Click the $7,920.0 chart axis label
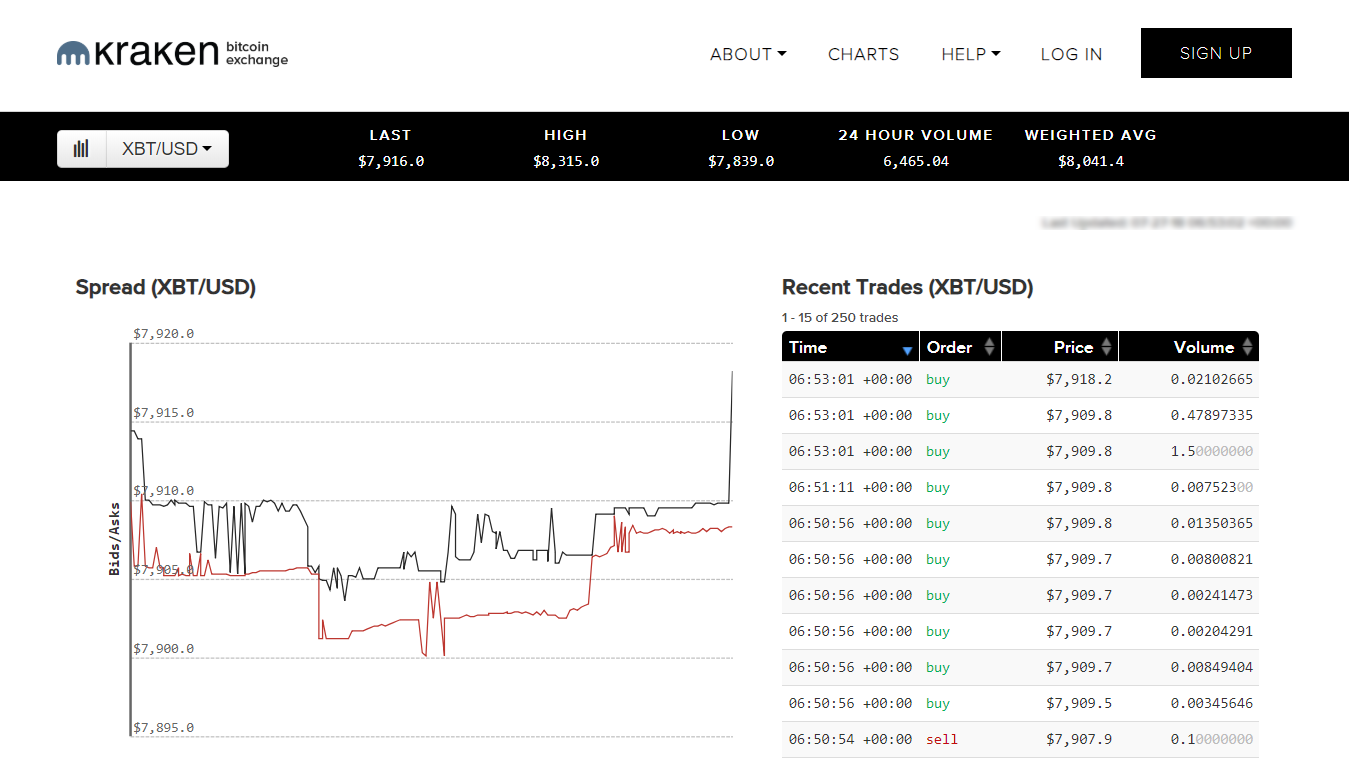This screenshot has width=1349, height=761. [x=164, y=334]
